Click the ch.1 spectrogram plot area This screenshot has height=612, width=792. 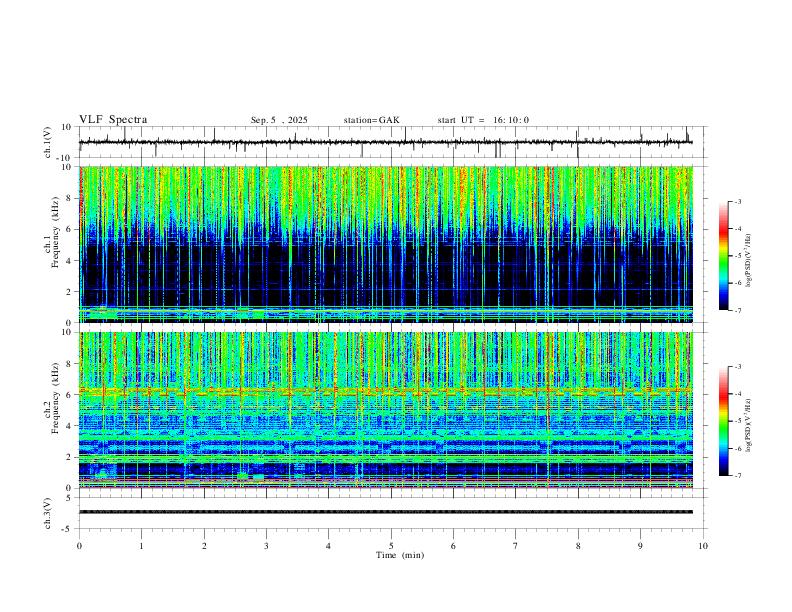click(386, 244)
